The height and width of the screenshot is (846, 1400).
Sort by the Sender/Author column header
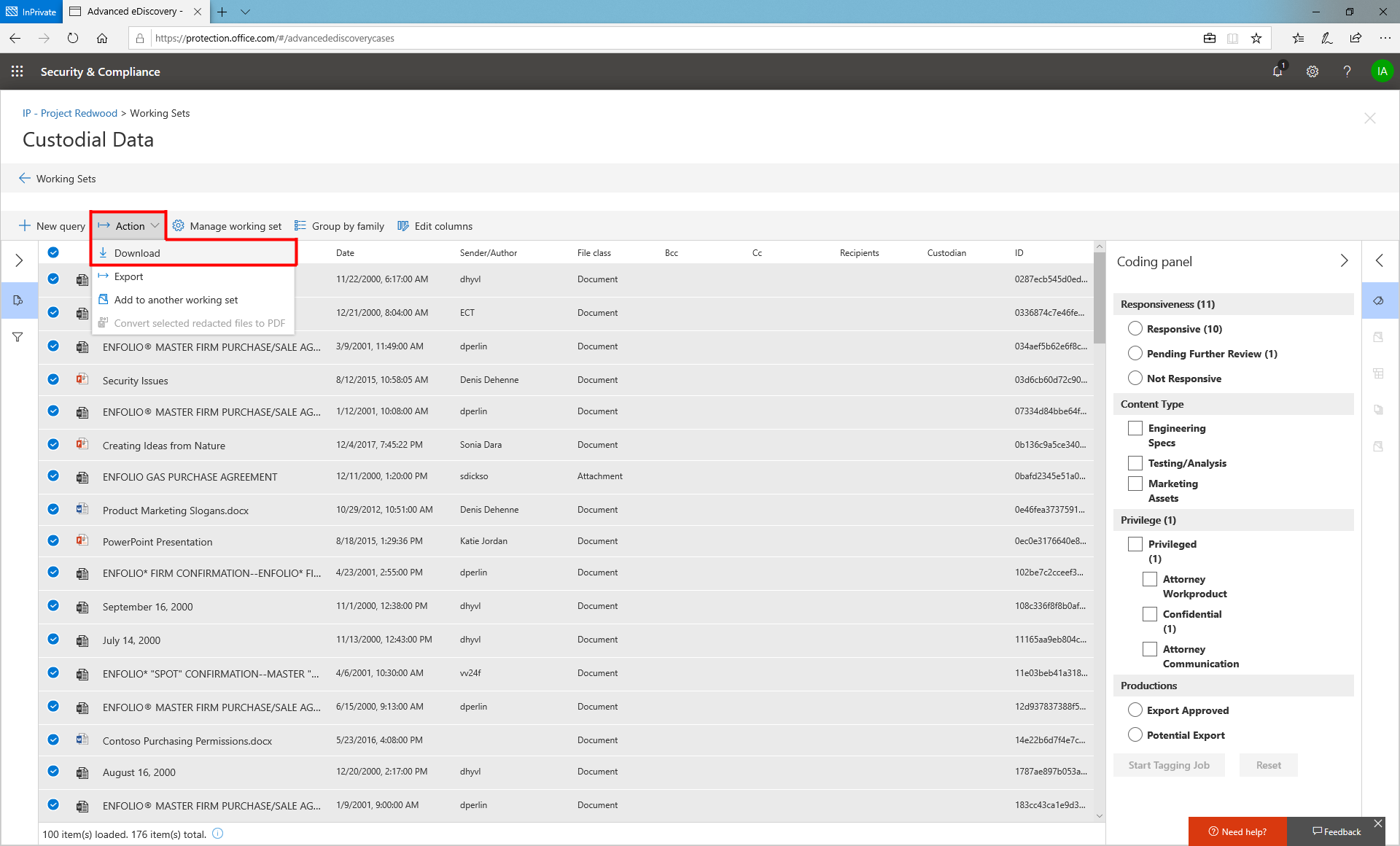489,253
